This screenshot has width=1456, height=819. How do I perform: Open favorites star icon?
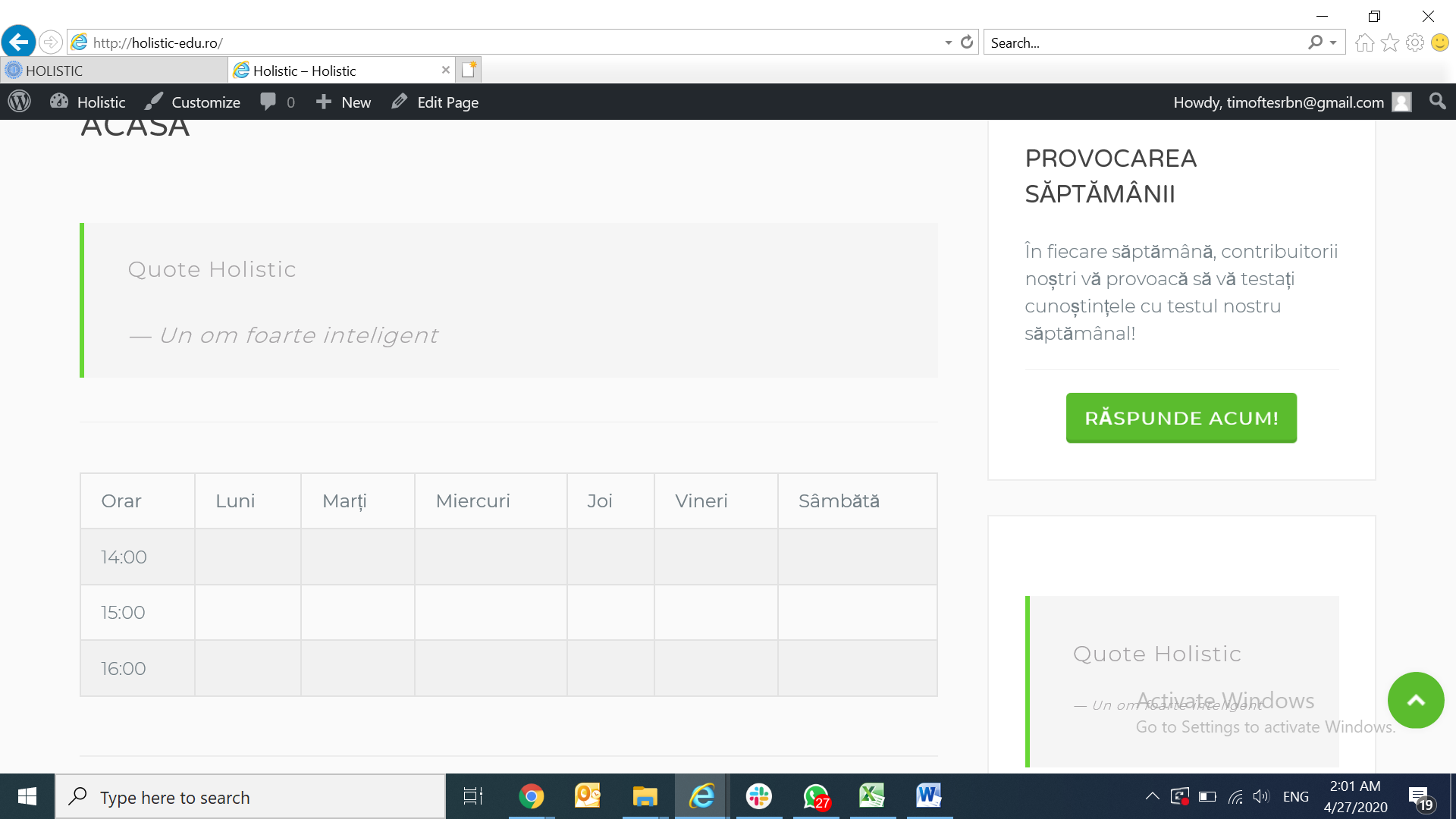[x=1389, y=42]
